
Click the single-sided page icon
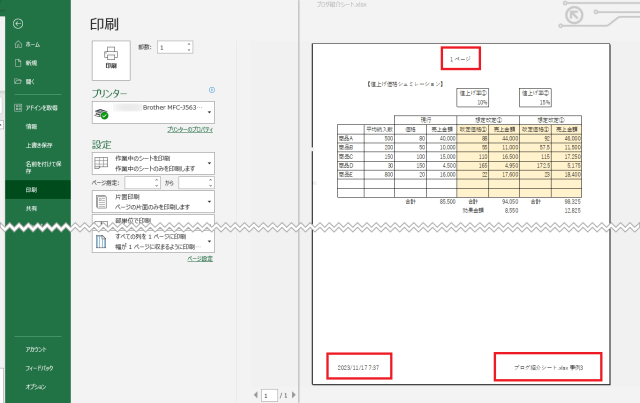pos(101,201)
